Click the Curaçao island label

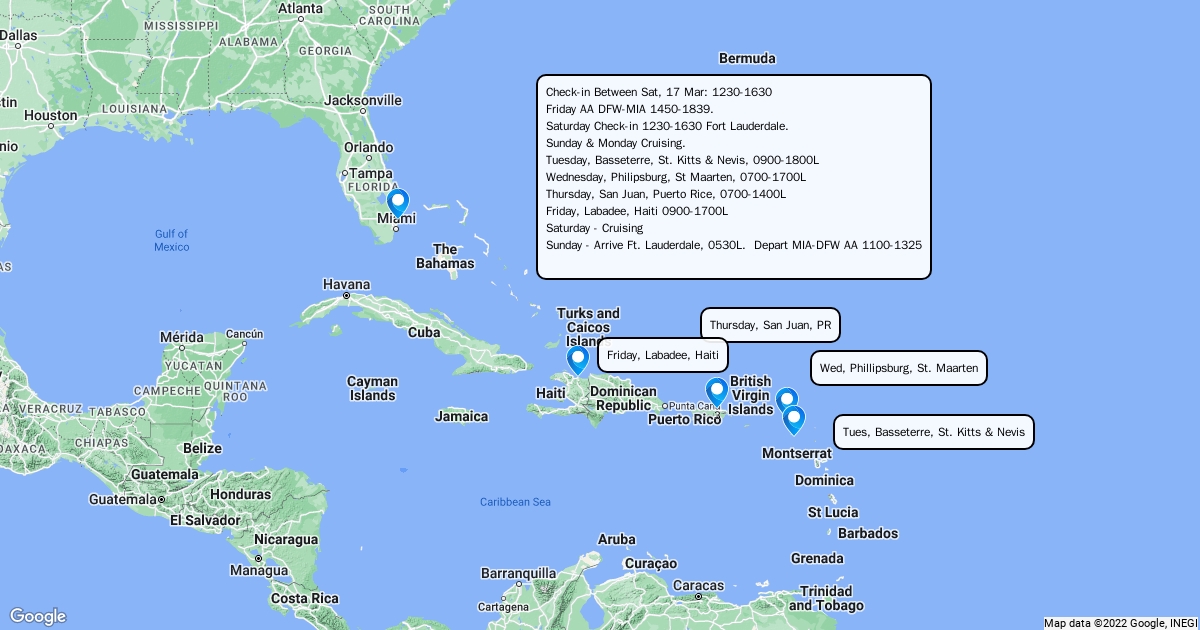(651, 563)
